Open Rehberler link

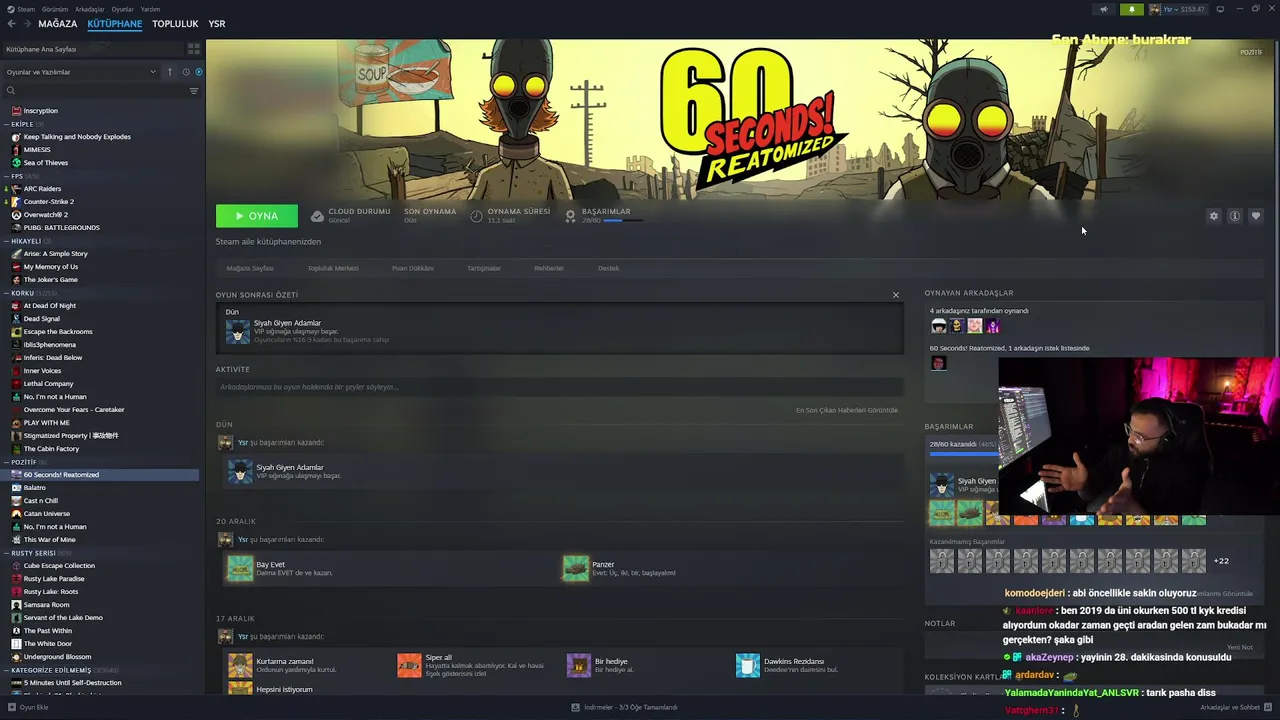pos(549,268)
